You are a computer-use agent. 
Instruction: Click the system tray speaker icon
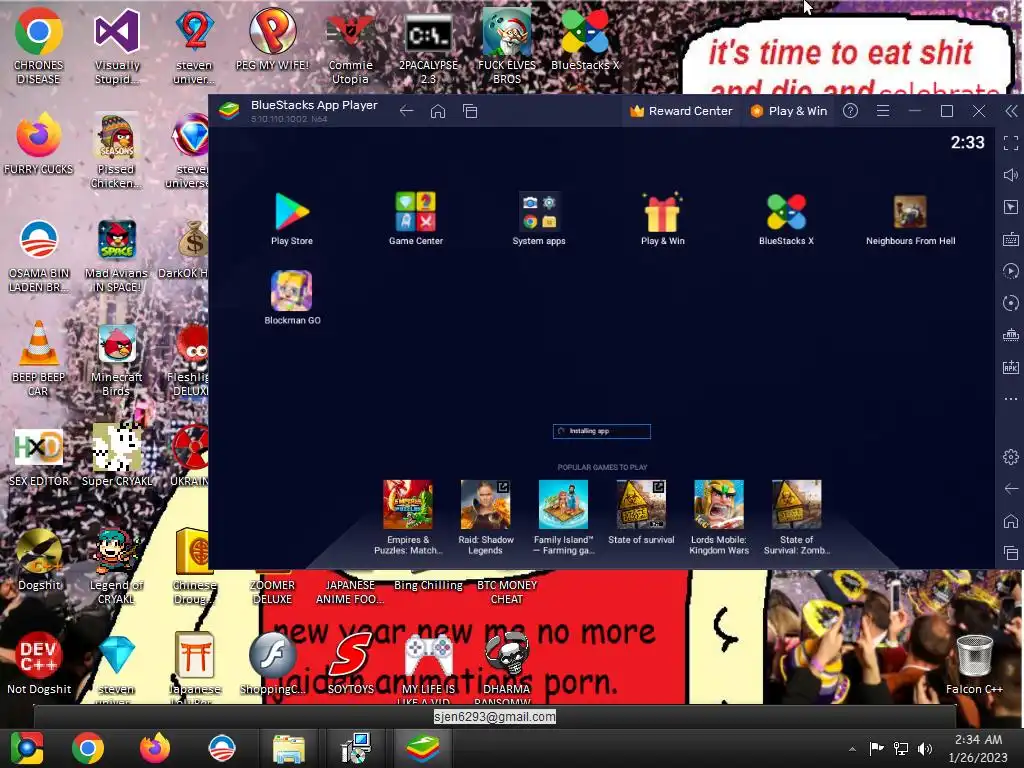pos(925,749)
